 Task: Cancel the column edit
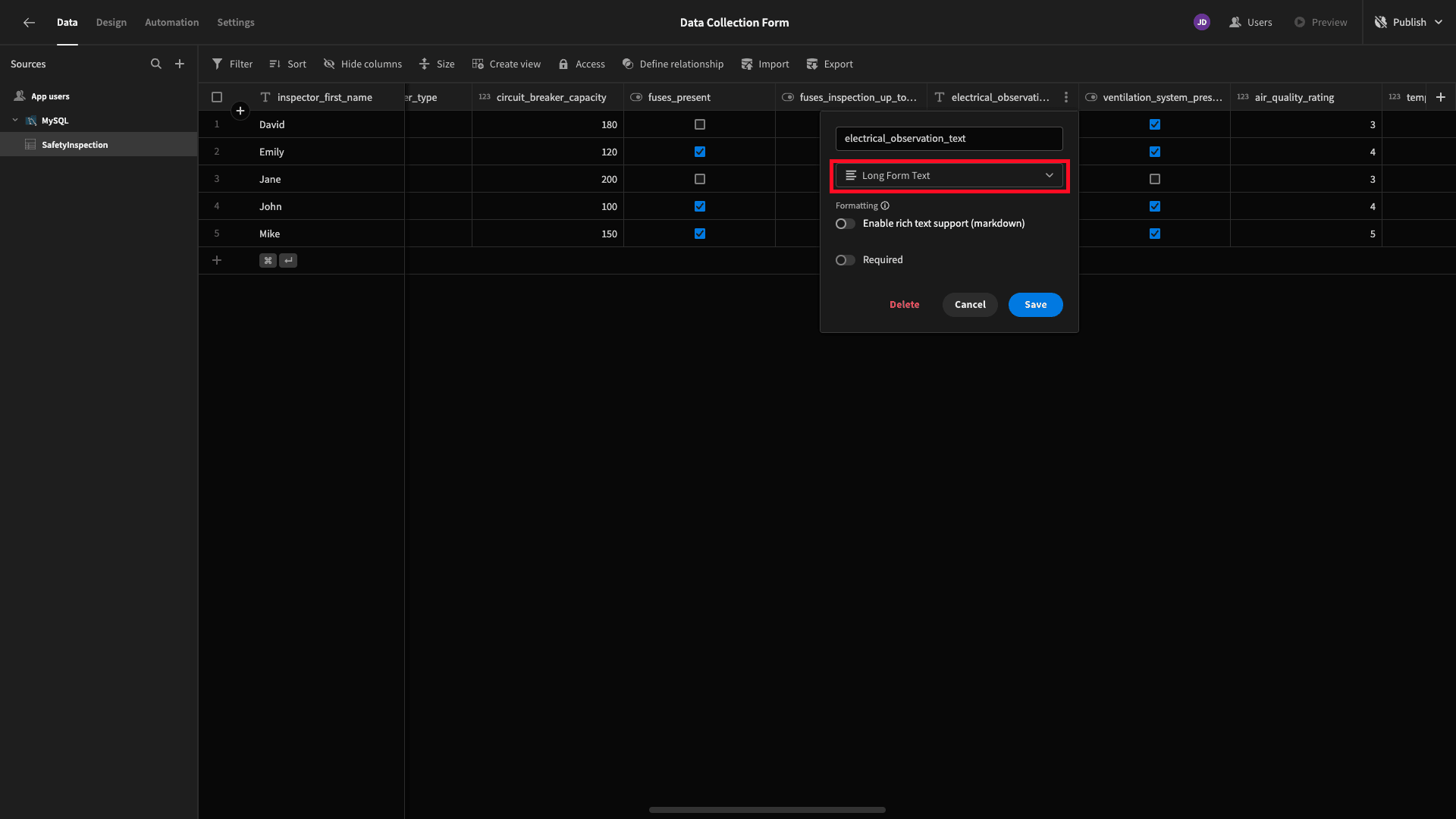[x=970, y=305]
